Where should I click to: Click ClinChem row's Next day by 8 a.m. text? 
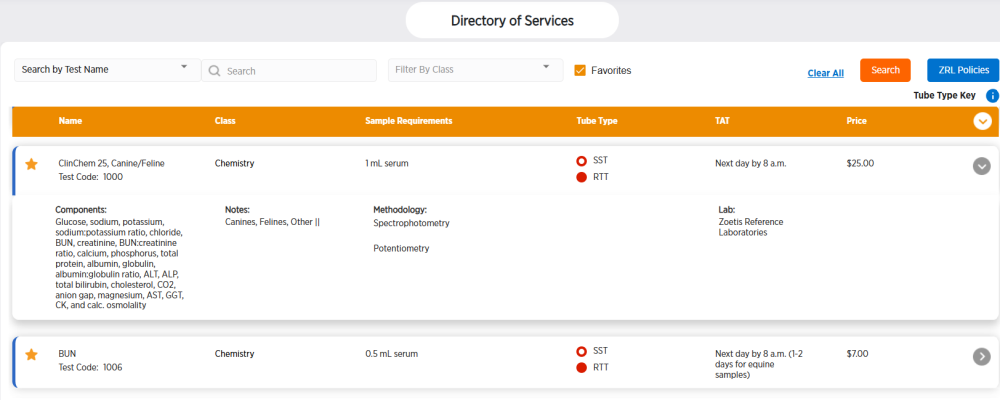pos(751,163)
